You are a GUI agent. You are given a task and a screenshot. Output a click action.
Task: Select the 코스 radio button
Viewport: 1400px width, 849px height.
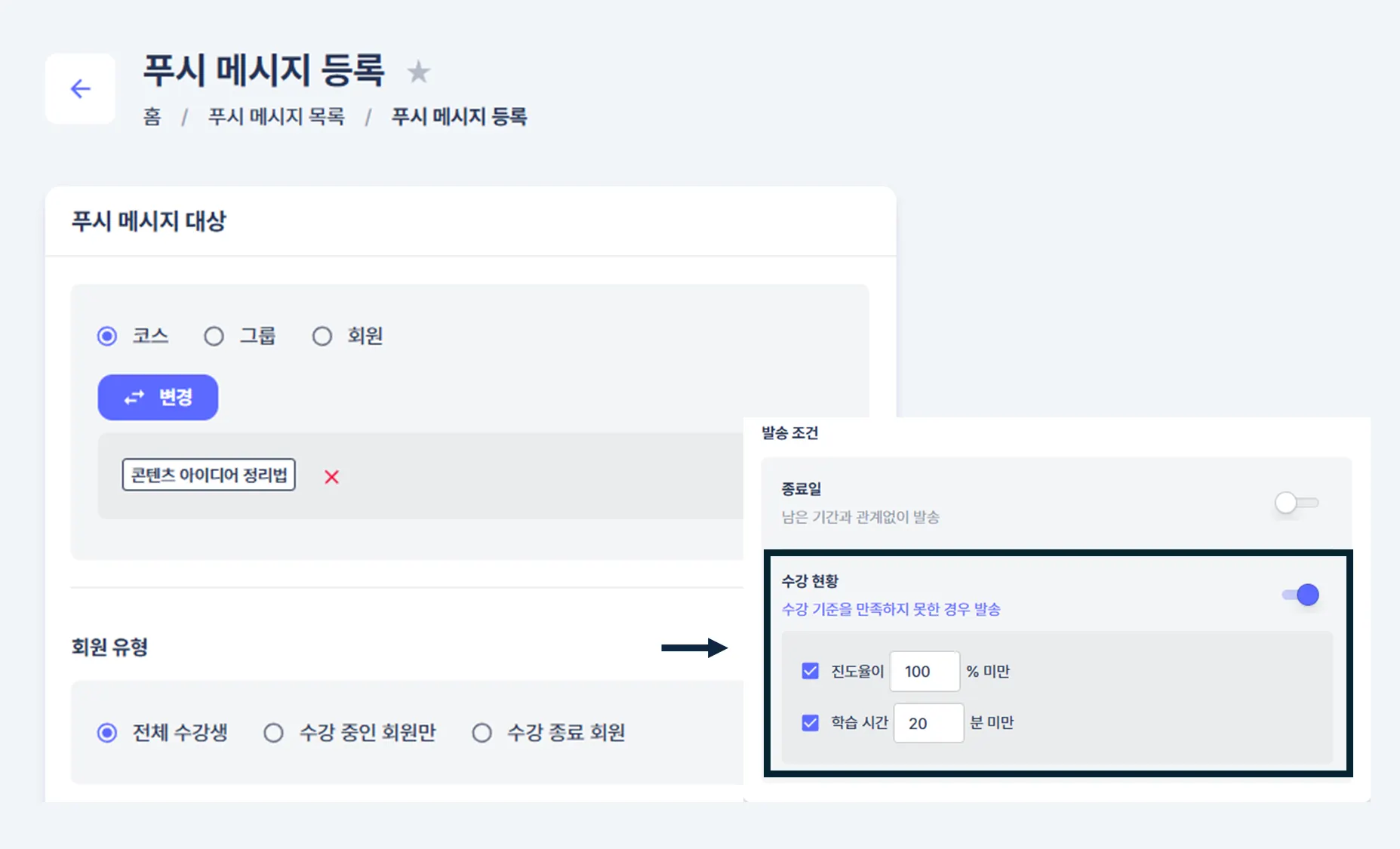(107, 336)
